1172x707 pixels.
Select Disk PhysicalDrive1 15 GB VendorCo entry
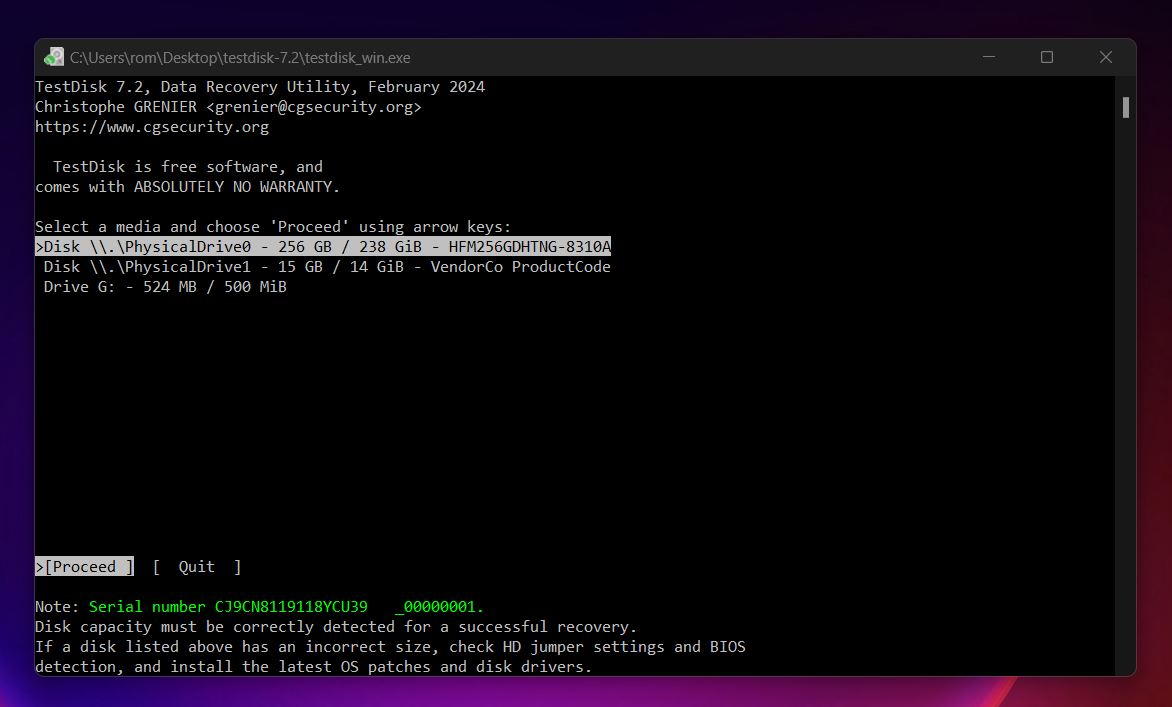point(327,267)
